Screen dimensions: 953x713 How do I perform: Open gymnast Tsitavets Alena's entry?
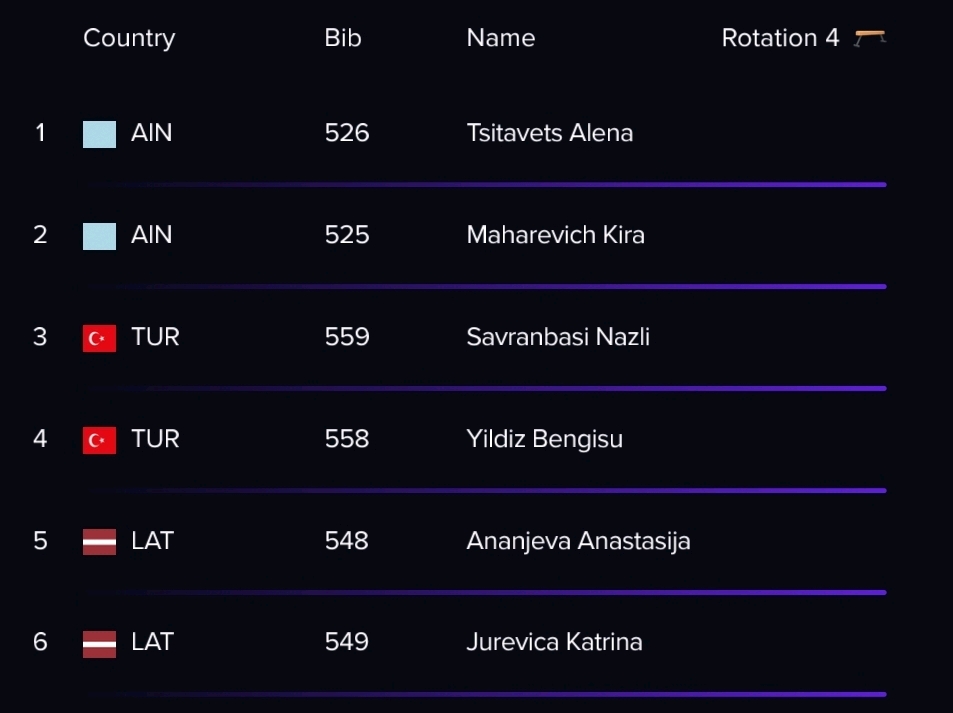point(549,133)
